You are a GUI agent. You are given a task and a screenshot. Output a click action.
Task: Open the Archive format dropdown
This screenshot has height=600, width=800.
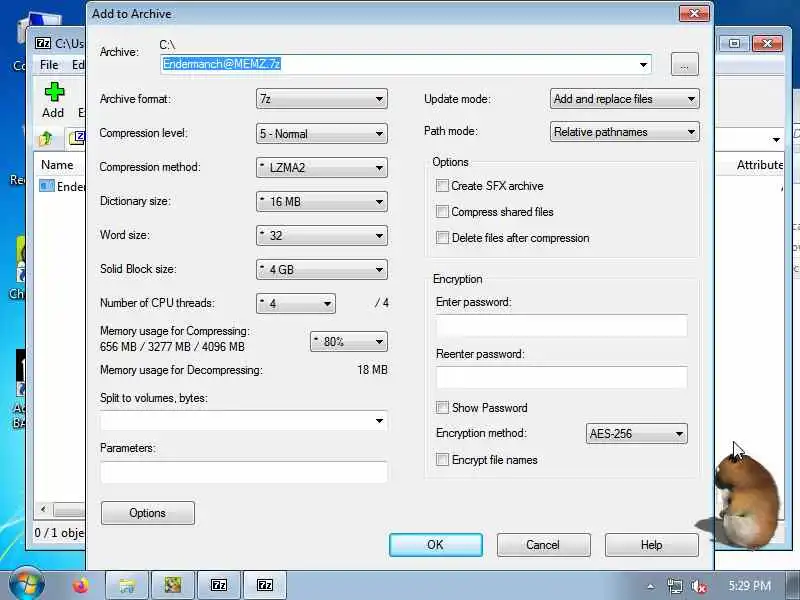[x=322, y=99]
